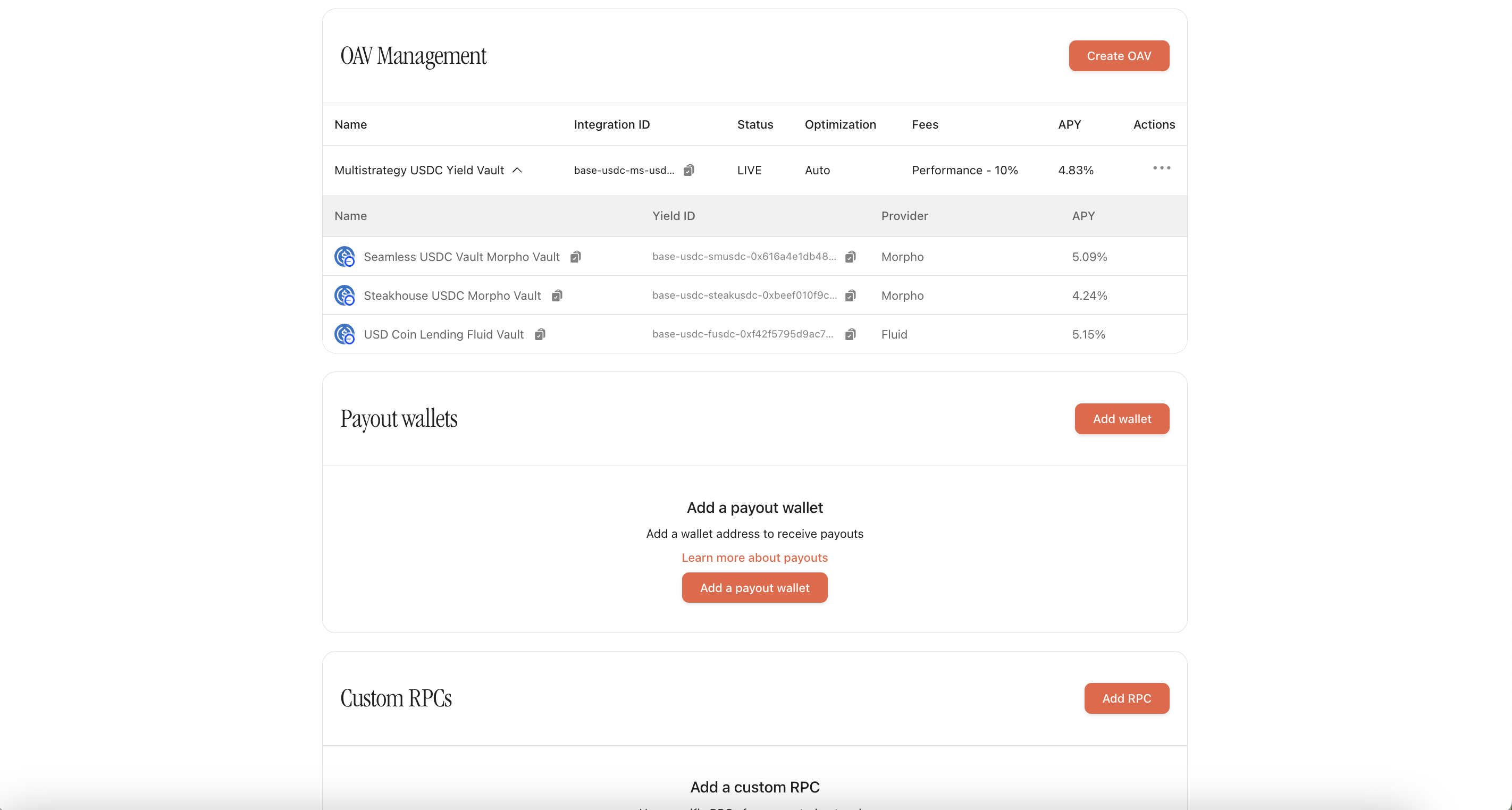
Task: Click the base-usdc-fusdc-0xf42f5795d9ac7... yield ID text
Action: coord(743,334)
